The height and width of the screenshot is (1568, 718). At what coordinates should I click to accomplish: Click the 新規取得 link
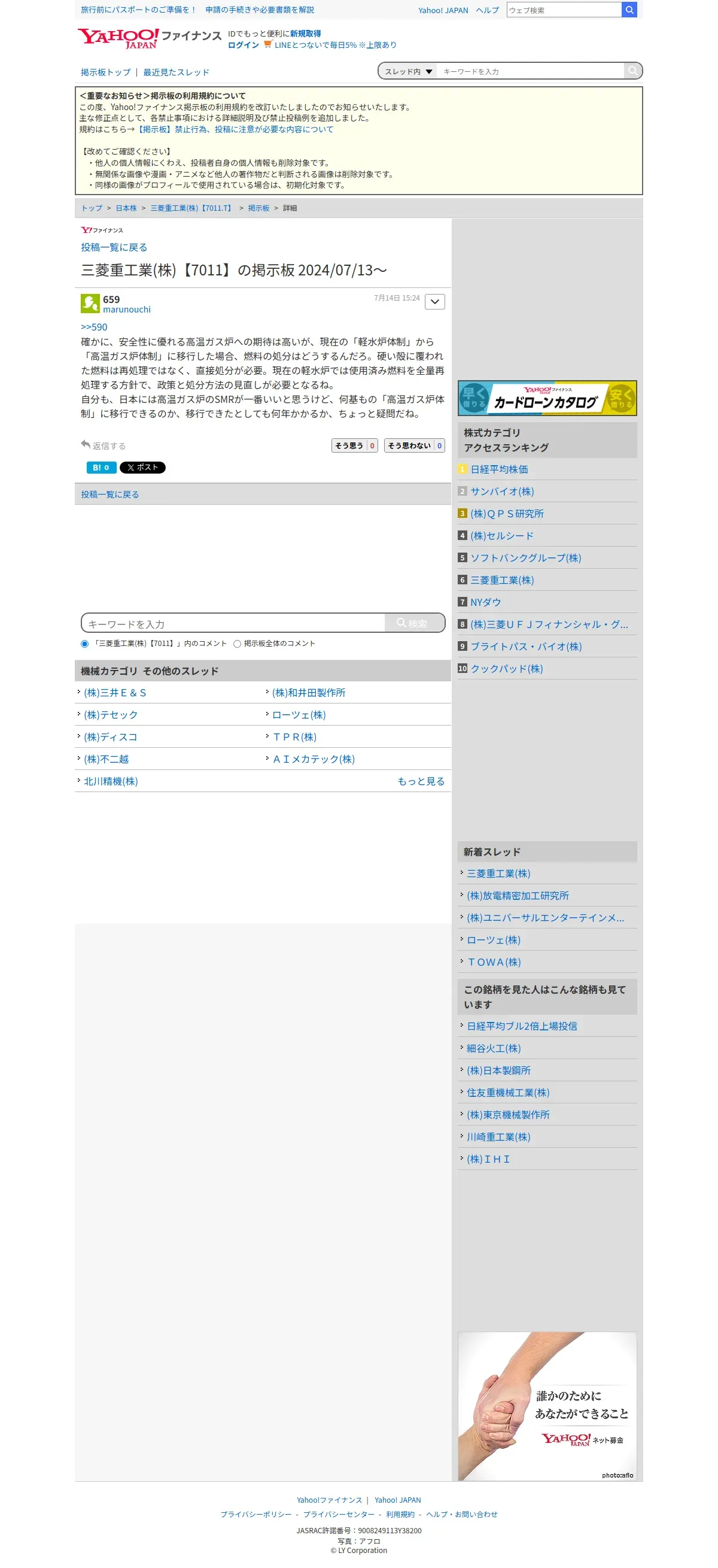306,34
